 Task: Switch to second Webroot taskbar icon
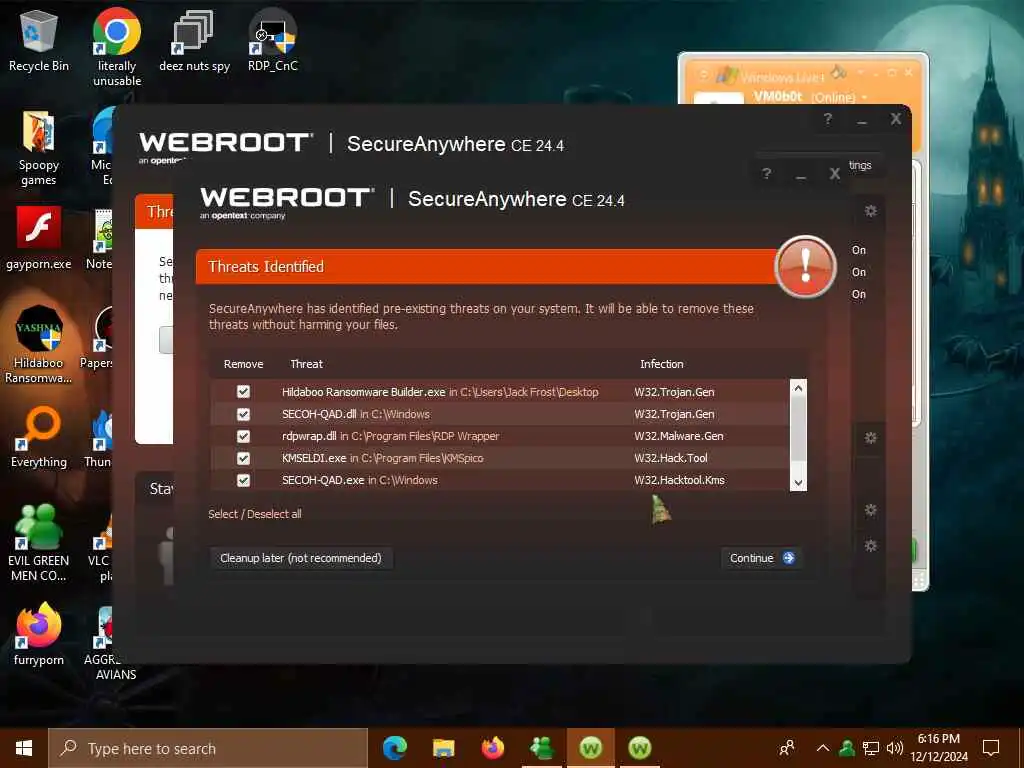639,748
